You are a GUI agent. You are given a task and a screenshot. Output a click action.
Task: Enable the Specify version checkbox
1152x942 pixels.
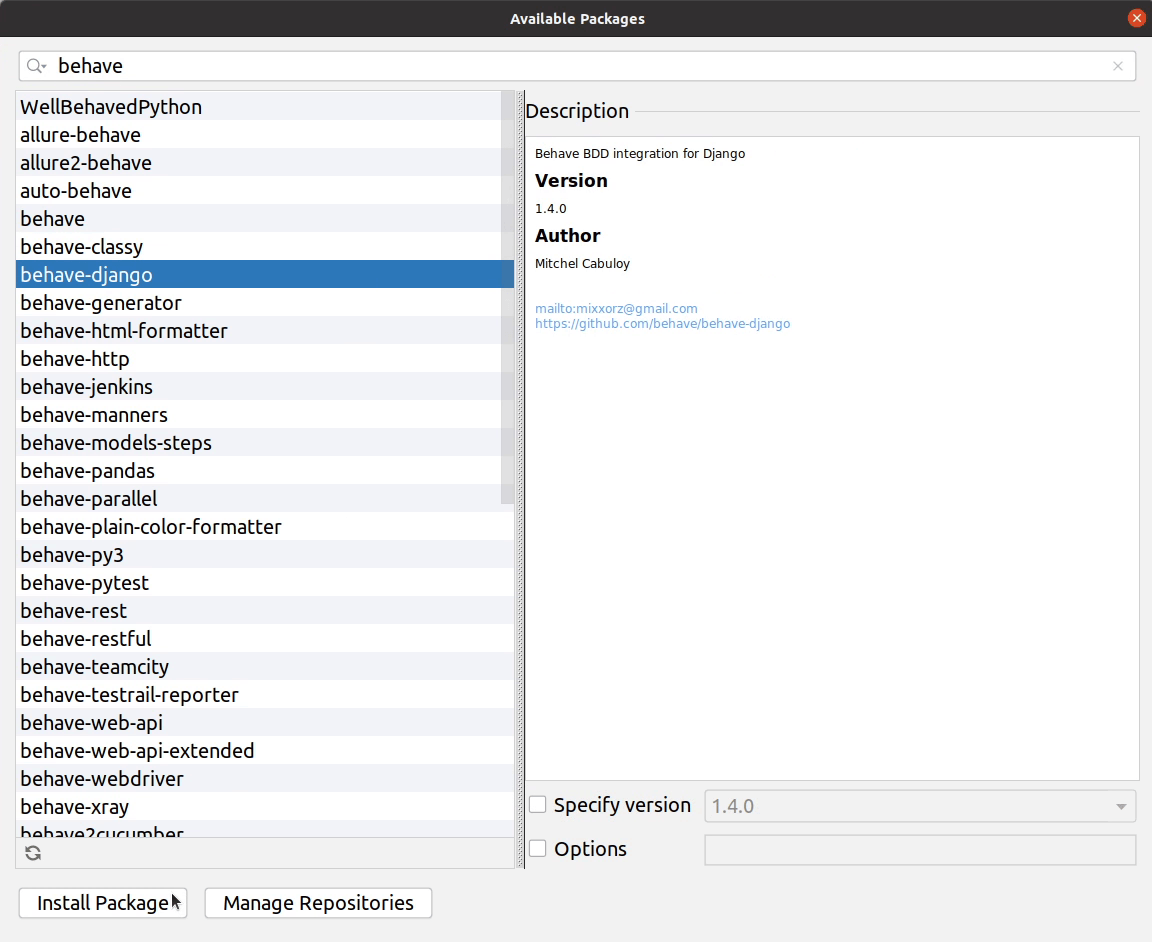click(x=538, y=805)
